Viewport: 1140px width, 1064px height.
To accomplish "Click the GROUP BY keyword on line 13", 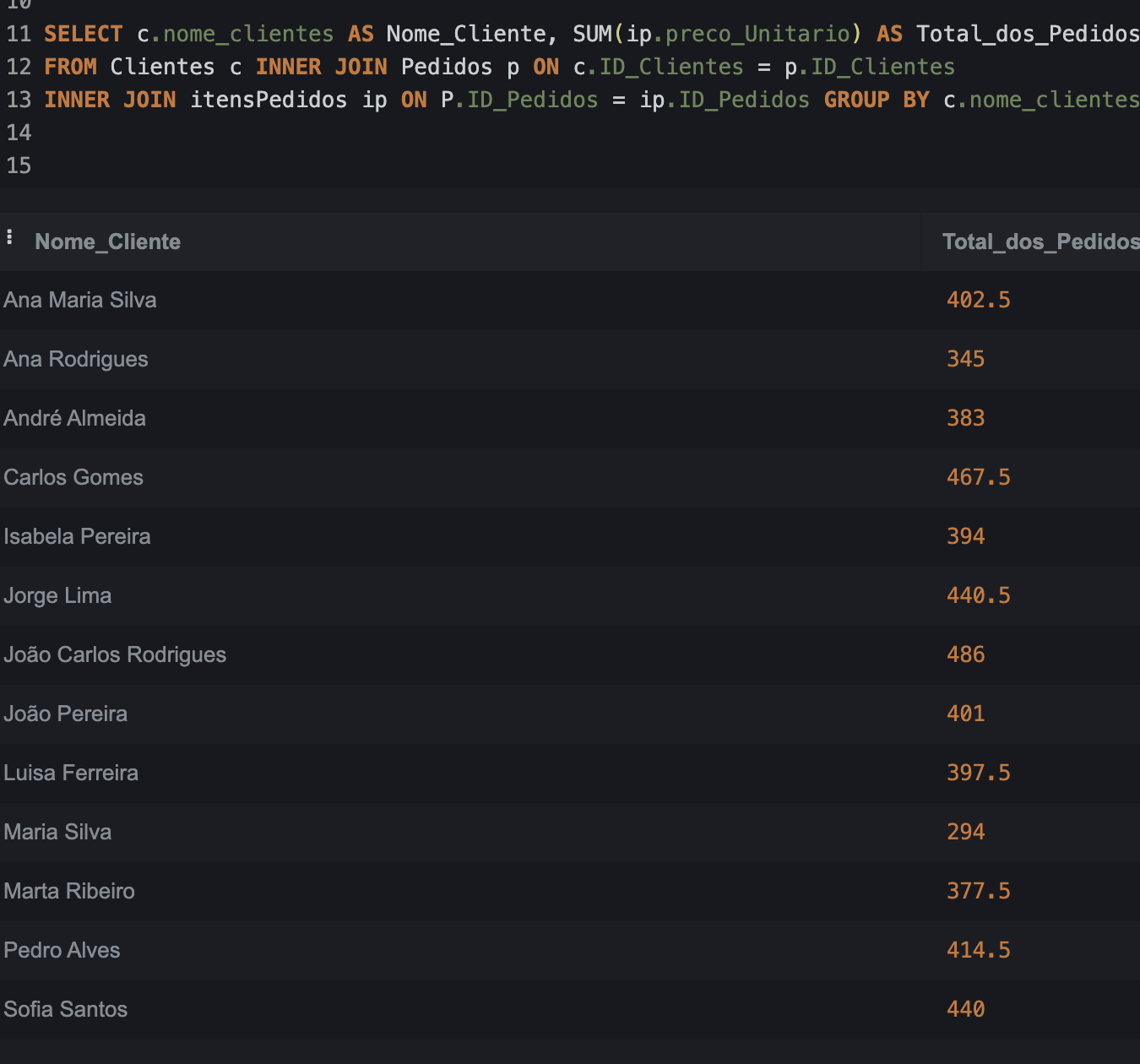I will coord(877,100).
